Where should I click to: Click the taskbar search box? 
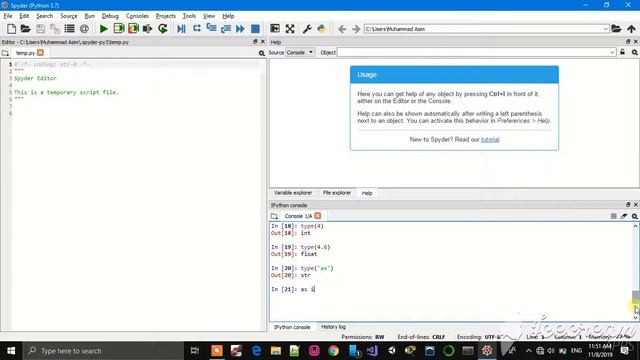pyautogui.click(x=103, y=351)
